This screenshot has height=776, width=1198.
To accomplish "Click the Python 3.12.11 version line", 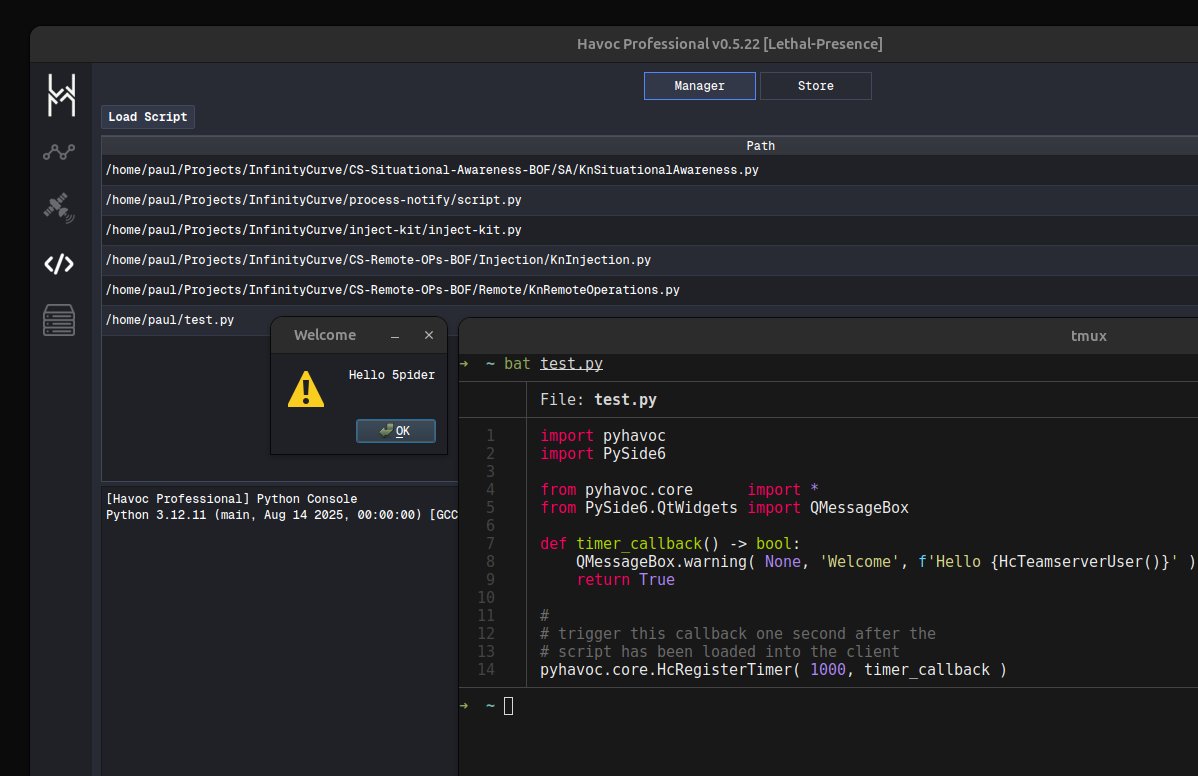I will tap(282, 515).
